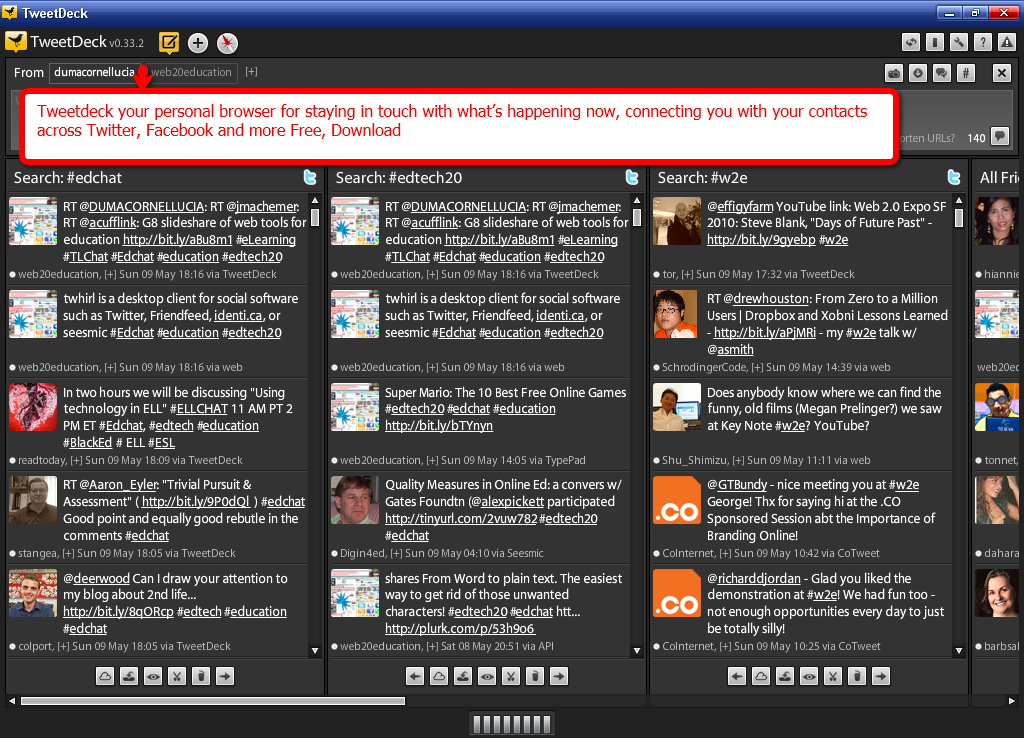The height and width of the screenshot is (738, 1024).
Task: Expand [+] on tor's tweet in #w2e
Action: [x=688, y=274]
